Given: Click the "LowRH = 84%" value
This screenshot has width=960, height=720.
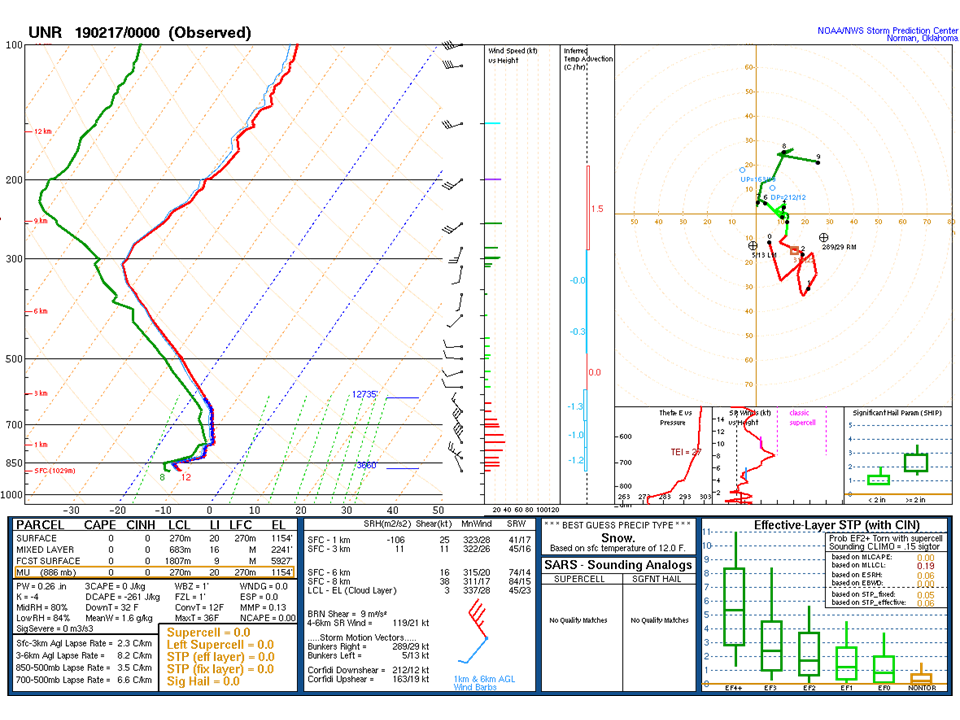Looking at the screenshot, I should [43, 618].
